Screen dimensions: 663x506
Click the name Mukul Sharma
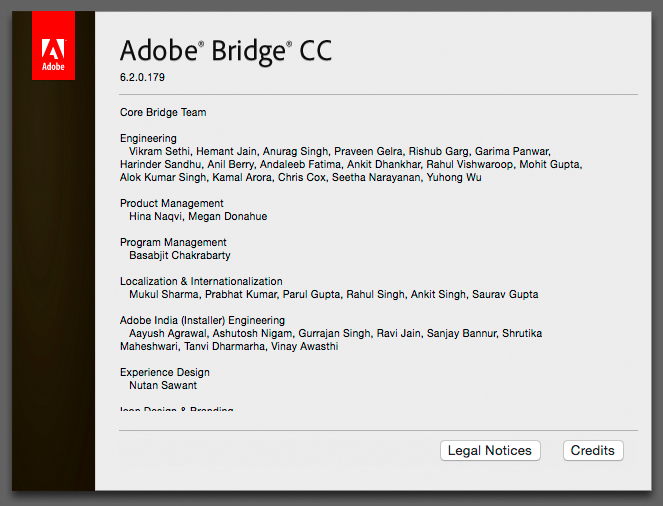[164, 295]
